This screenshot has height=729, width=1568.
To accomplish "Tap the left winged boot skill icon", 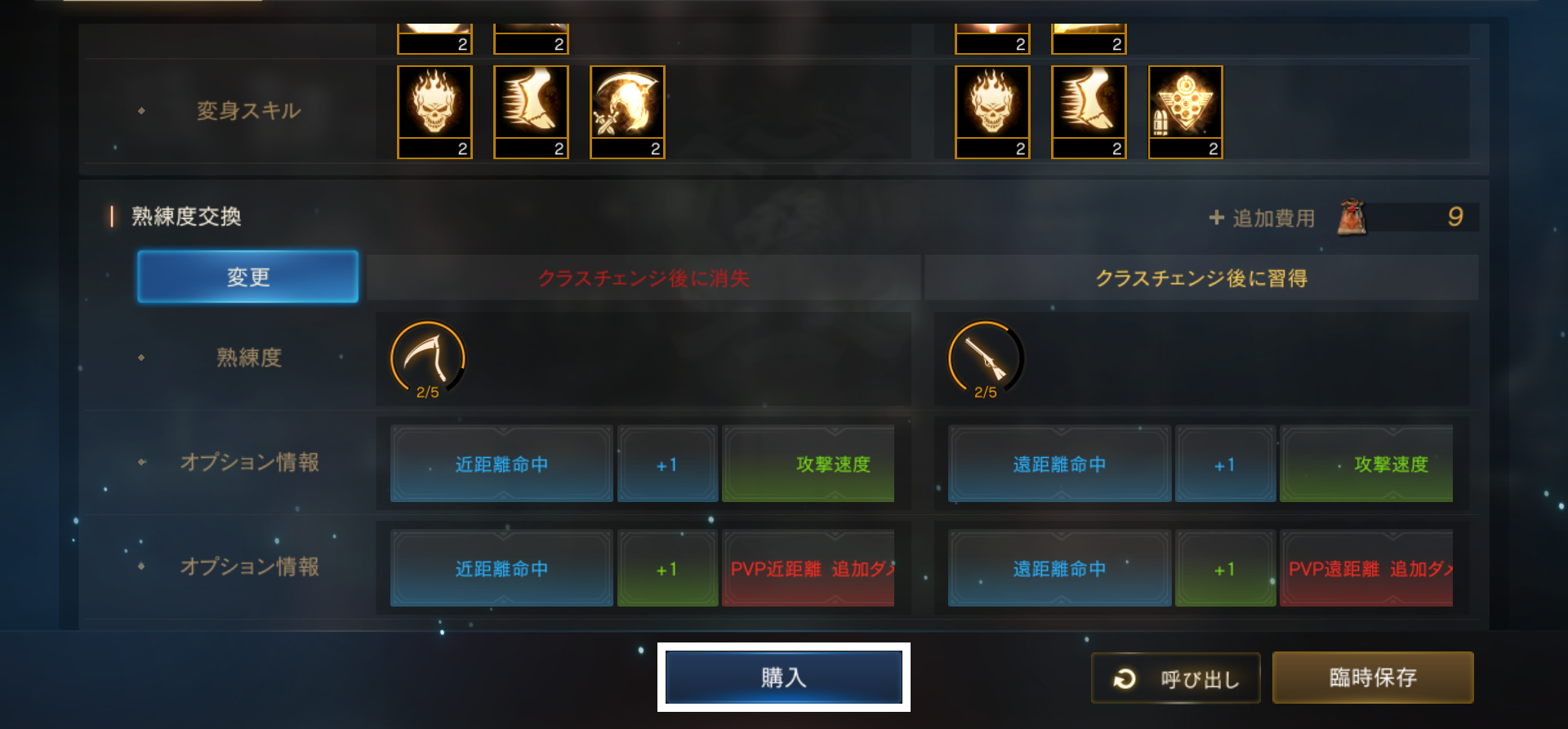I will click(x=531, y=112).
